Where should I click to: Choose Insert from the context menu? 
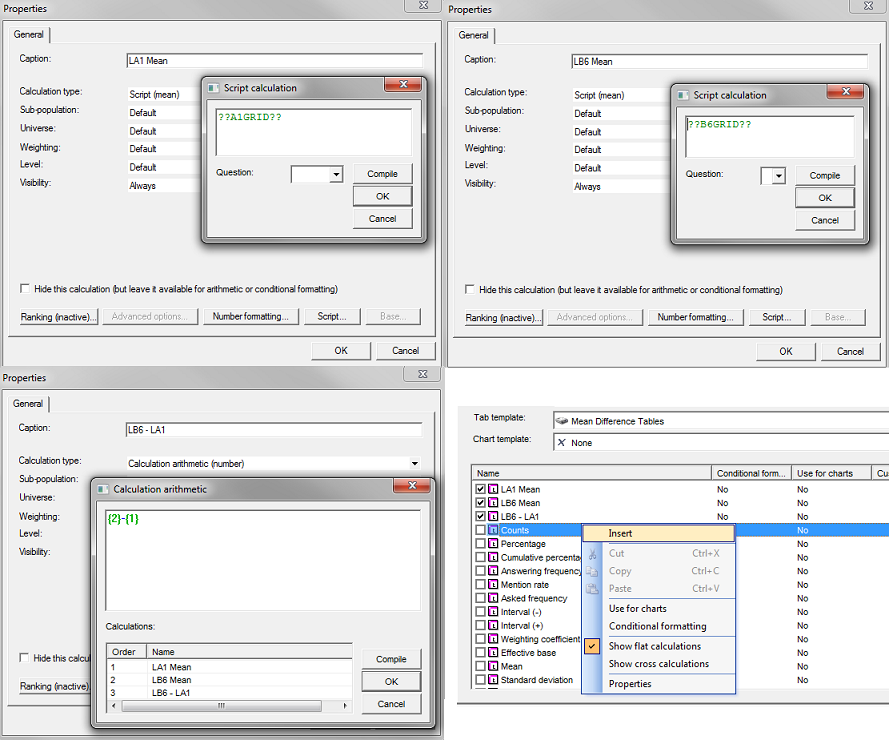(620, 534)
